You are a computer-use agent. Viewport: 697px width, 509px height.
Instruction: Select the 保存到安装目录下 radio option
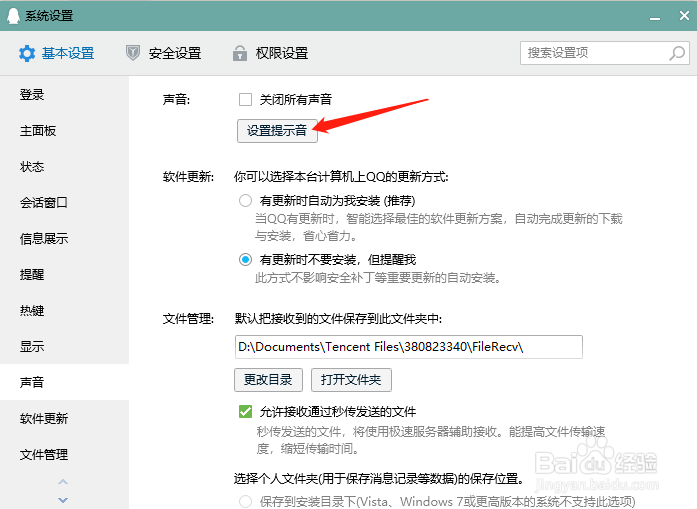pyautogui.click(x=245, y=501)
